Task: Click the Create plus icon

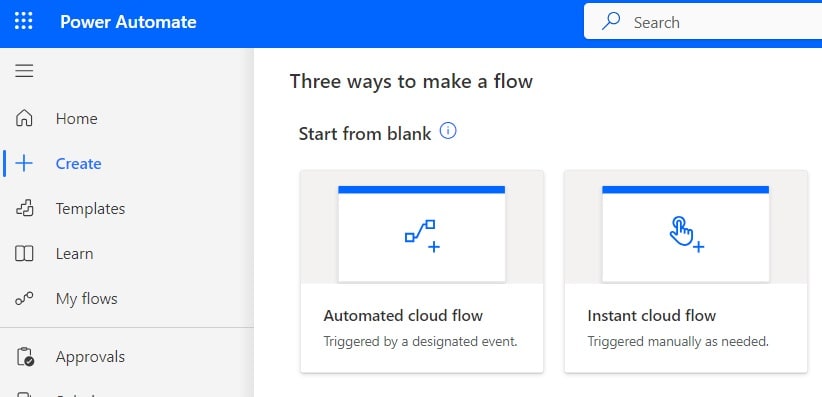Action: point(24,164)
